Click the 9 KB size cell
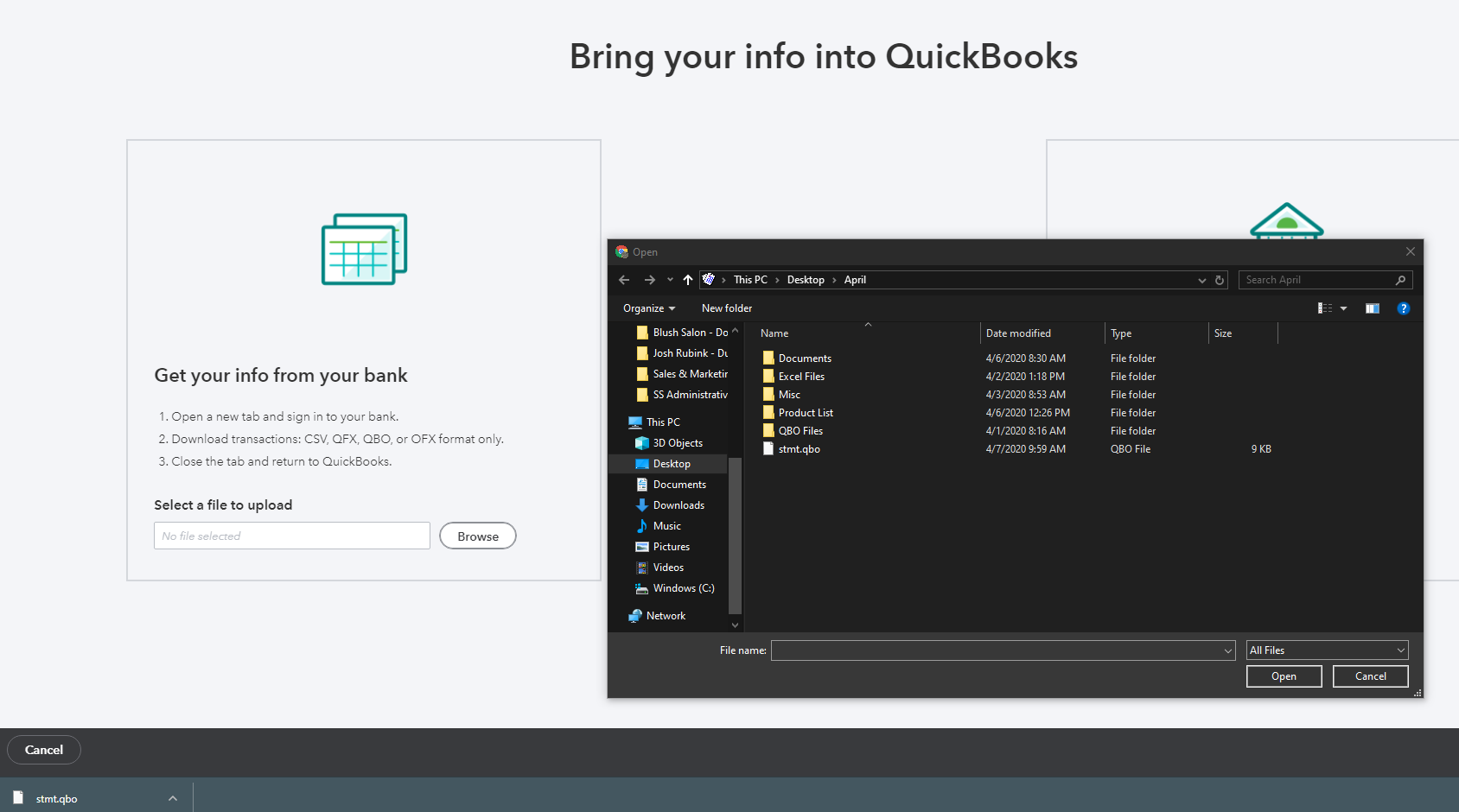1459x812 pixels. (1261, 449)
